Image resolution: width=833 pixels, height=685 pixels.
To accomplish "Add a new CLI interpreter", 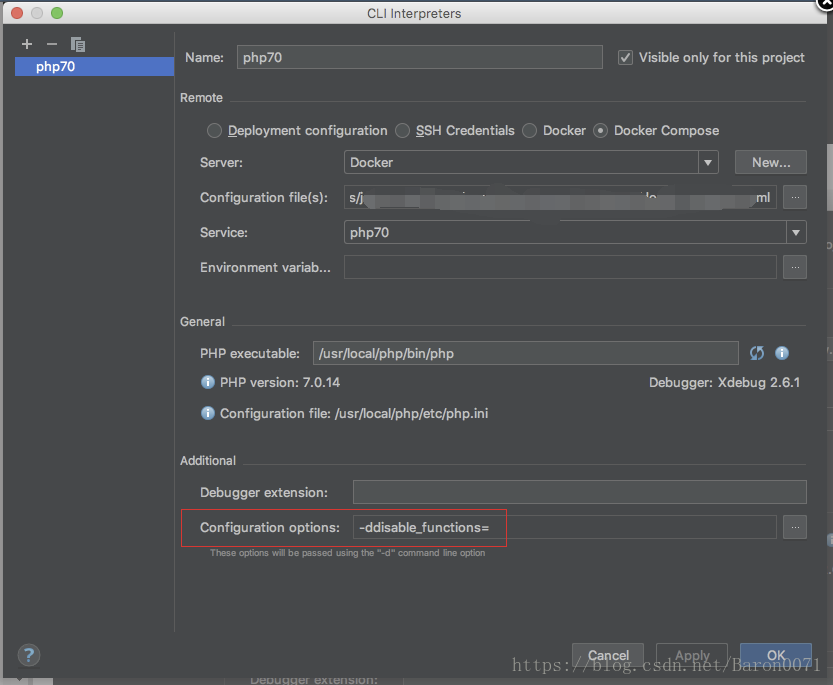I will (x=26, y=44).
